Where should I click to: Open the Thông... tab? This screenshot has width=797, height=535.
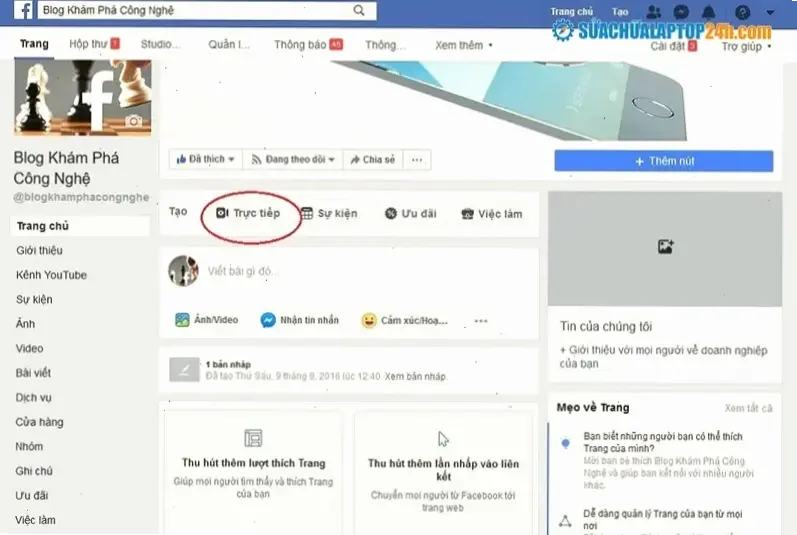[x=385, y=45]
